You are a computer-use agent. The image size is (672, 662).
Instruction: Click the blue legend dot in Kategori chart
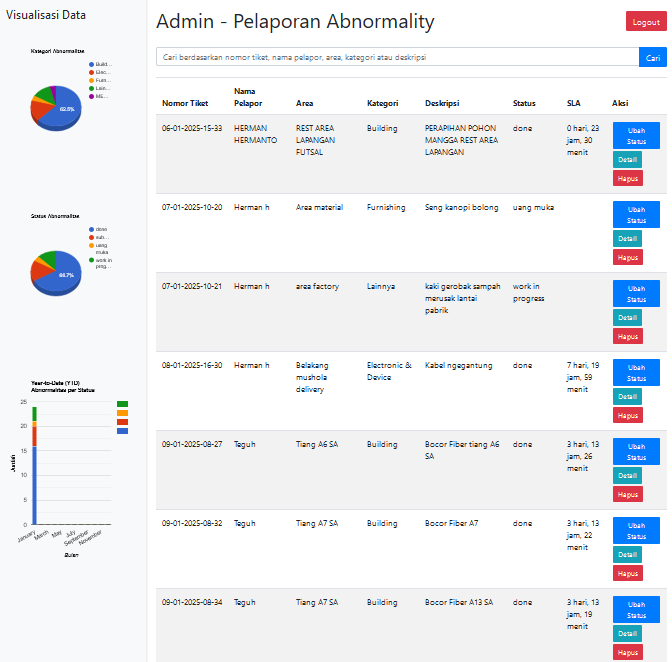coord(92,64)
